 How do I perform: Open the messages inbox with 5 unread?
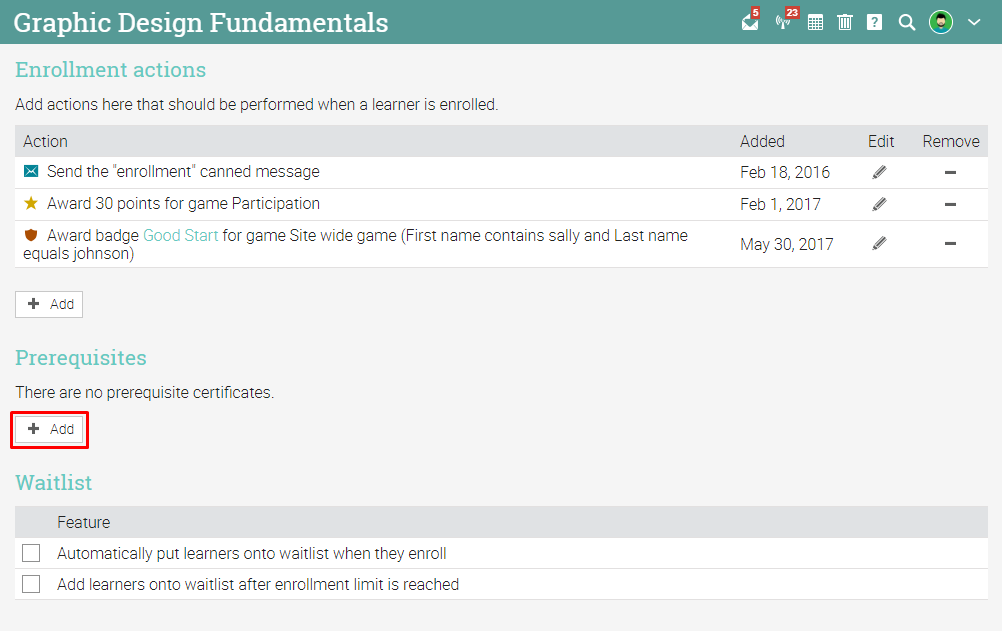pyautogui.click(x=750, y=22)
